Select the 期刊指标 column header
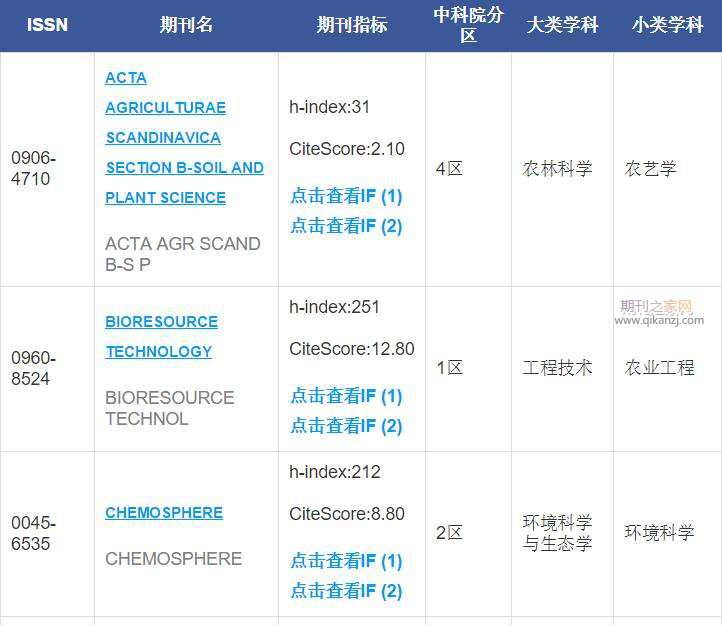This screenshot has width=722, height=625. pyautogui.click(x=352, y=25)
